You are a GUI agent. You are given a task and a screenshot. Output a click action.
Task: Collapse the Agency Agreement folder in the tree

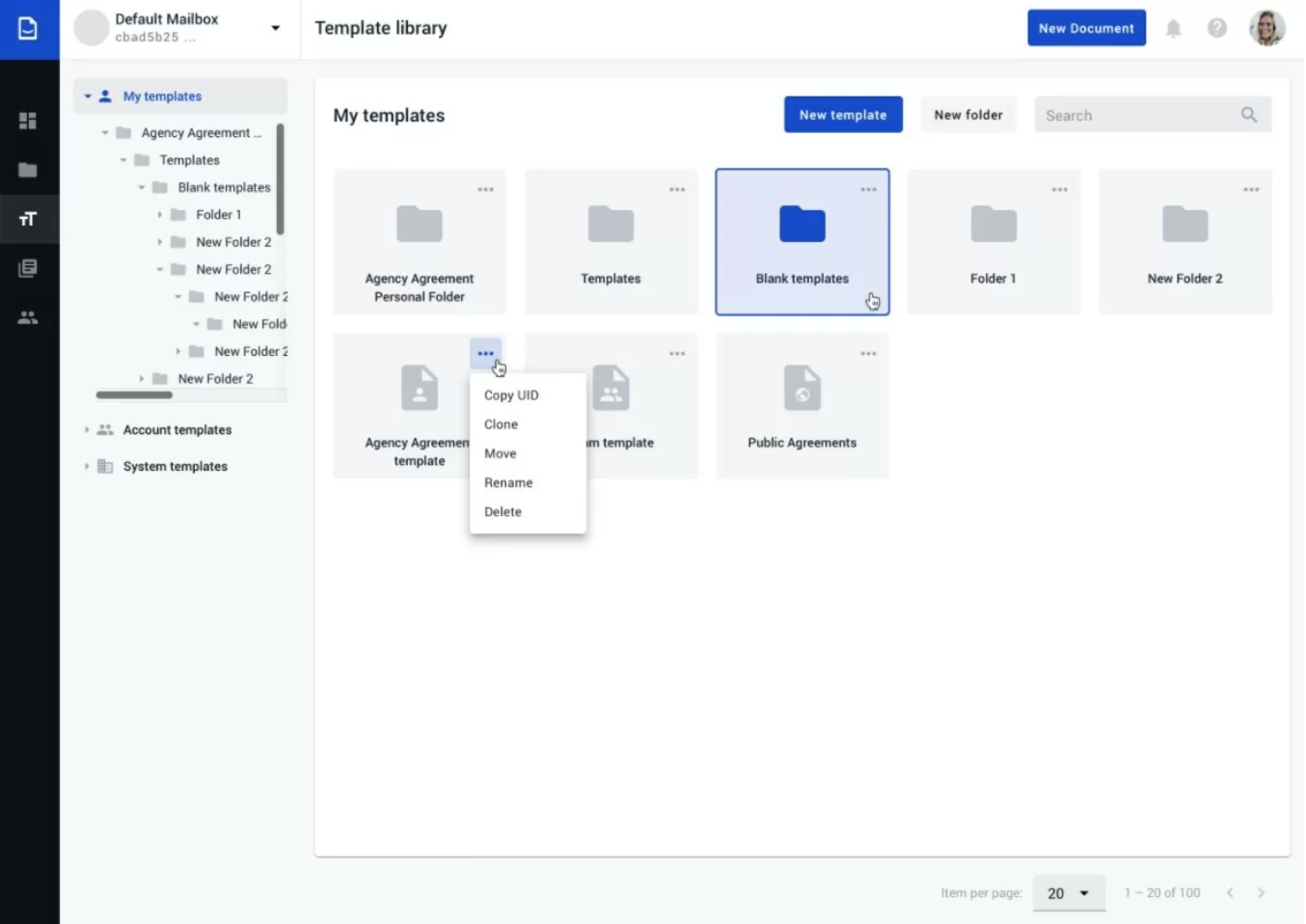(105, 132)
